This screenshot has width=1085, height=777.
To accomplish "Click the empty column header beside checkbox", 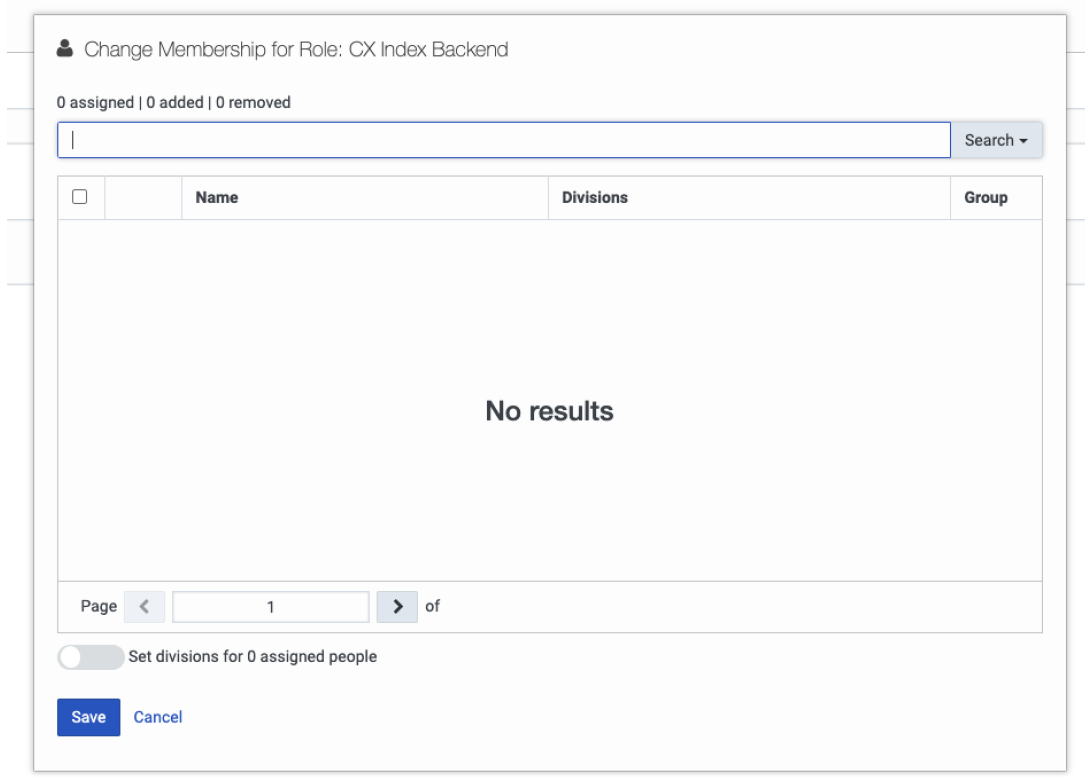I will (143, 198).
